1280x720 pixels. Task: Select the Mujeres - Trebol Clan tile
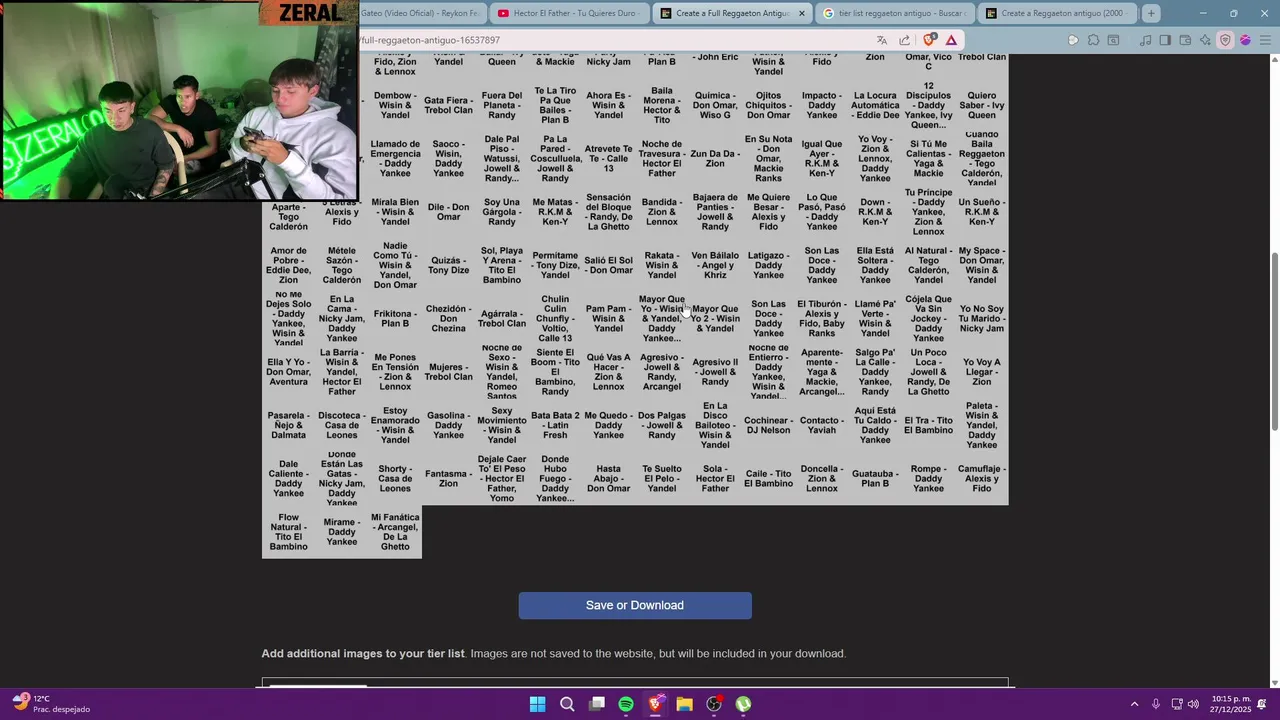point(448,372)
